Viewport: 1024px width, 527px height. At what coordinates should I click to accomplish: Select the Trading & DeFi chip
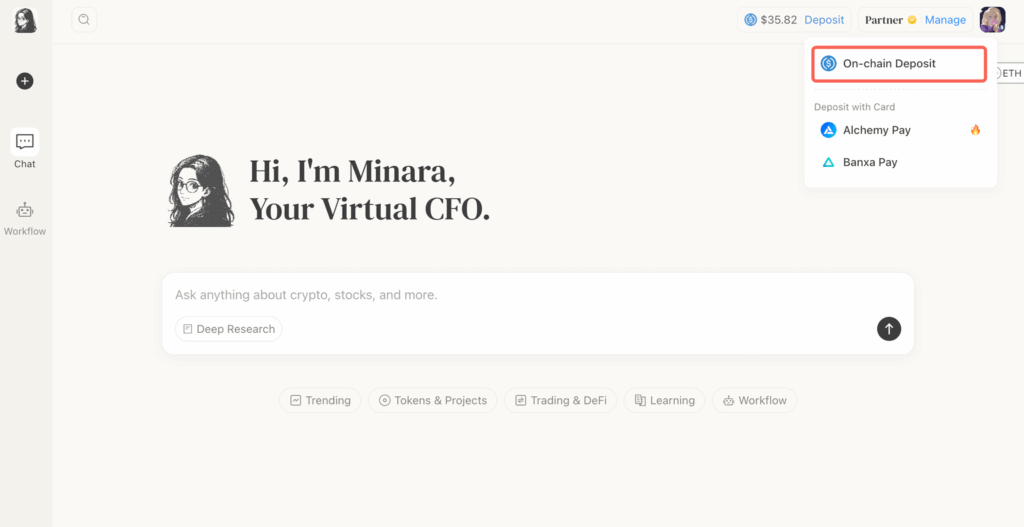coord(560,400)
